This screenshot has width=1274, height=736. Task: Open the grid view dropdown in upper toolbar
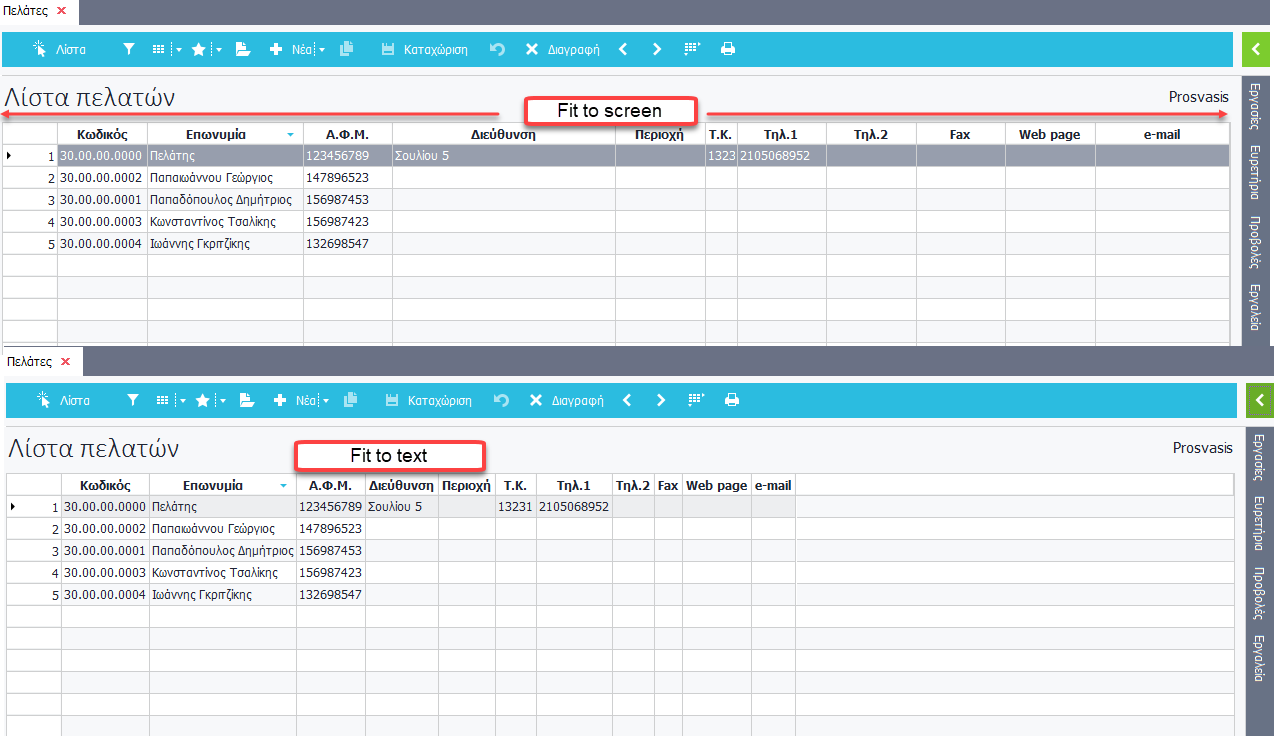click(180, 49)
